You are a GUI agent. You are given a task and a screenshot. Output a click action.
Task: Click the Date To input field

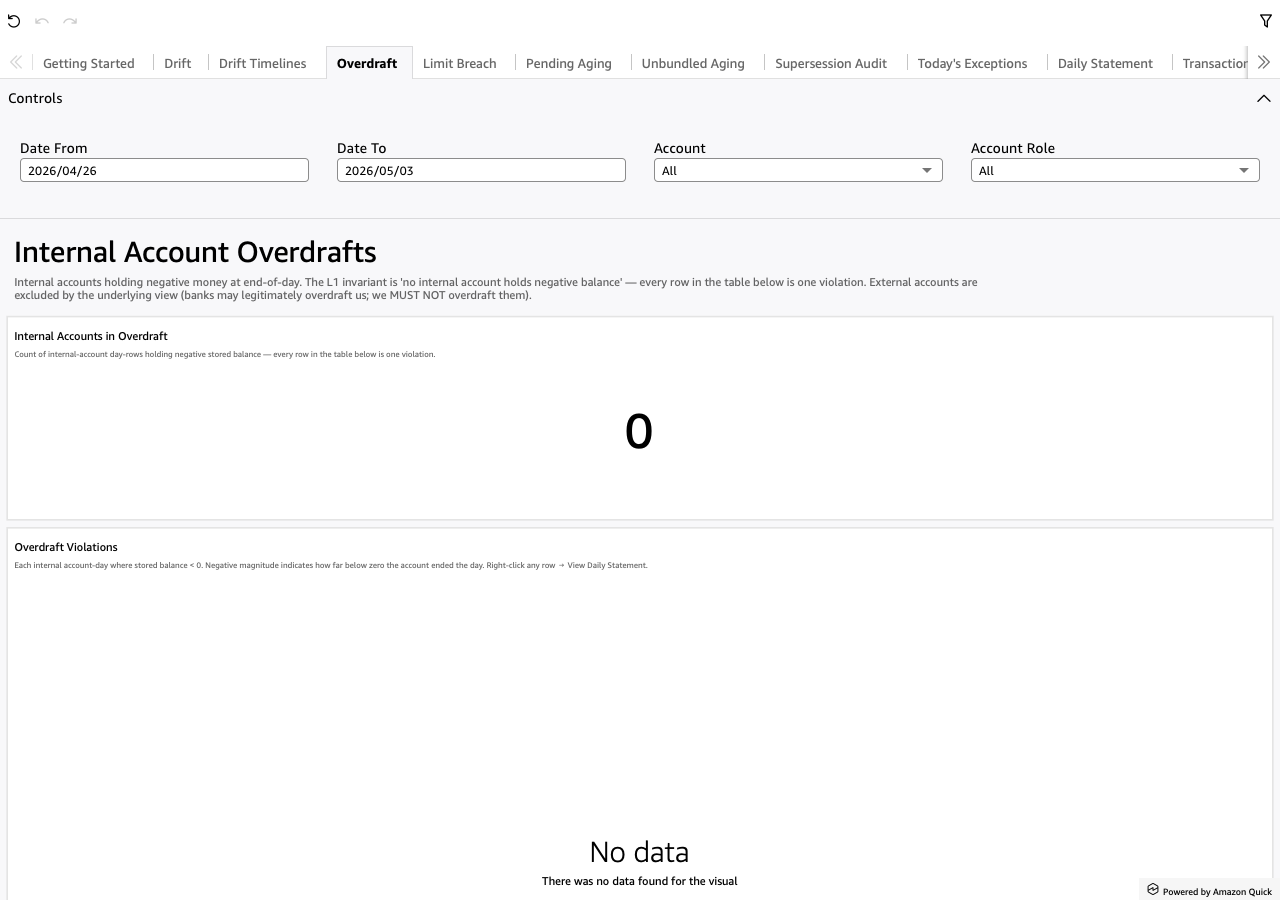[481, 170]
